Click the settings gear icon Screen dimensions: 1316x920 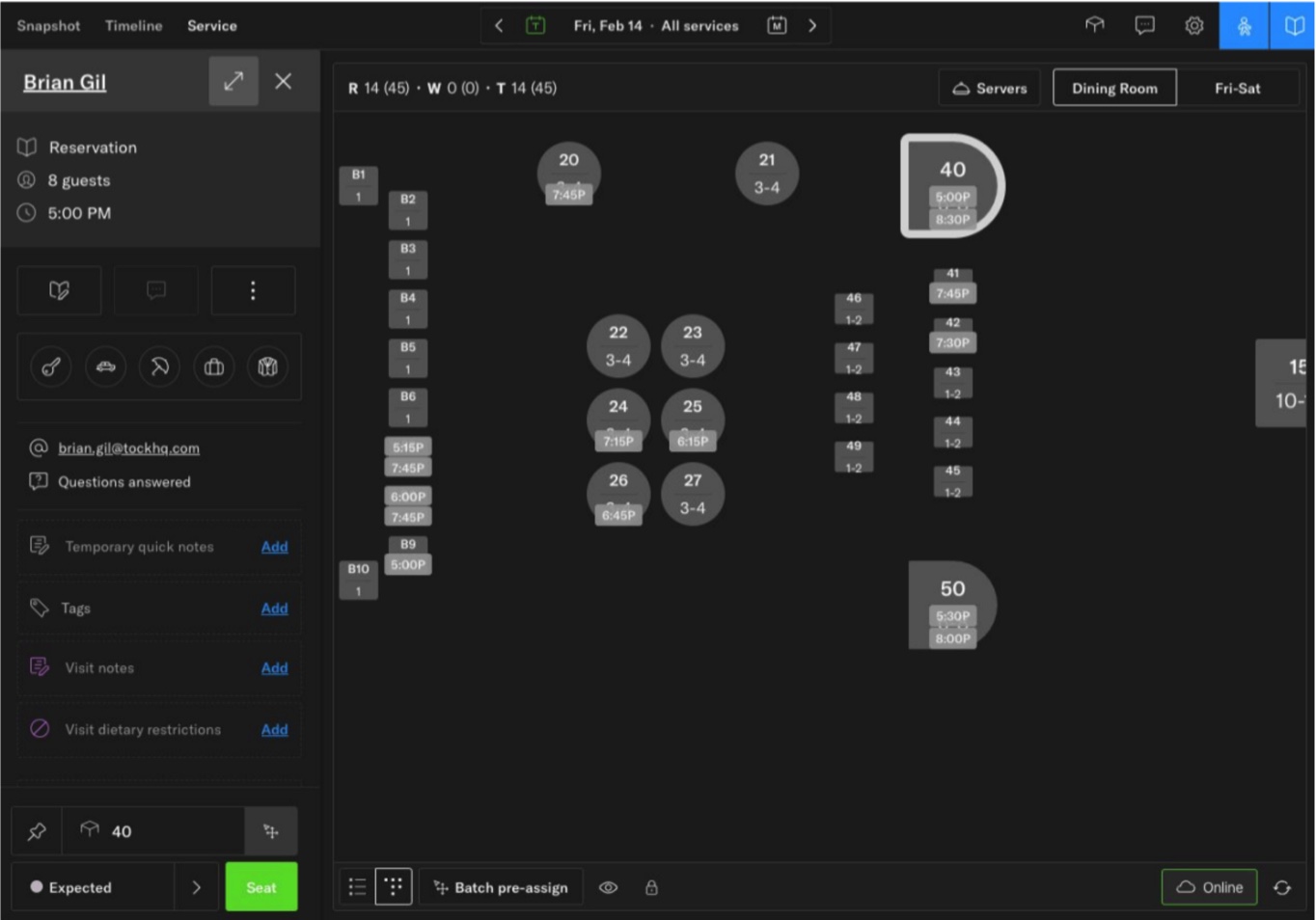coord(1193,26)
